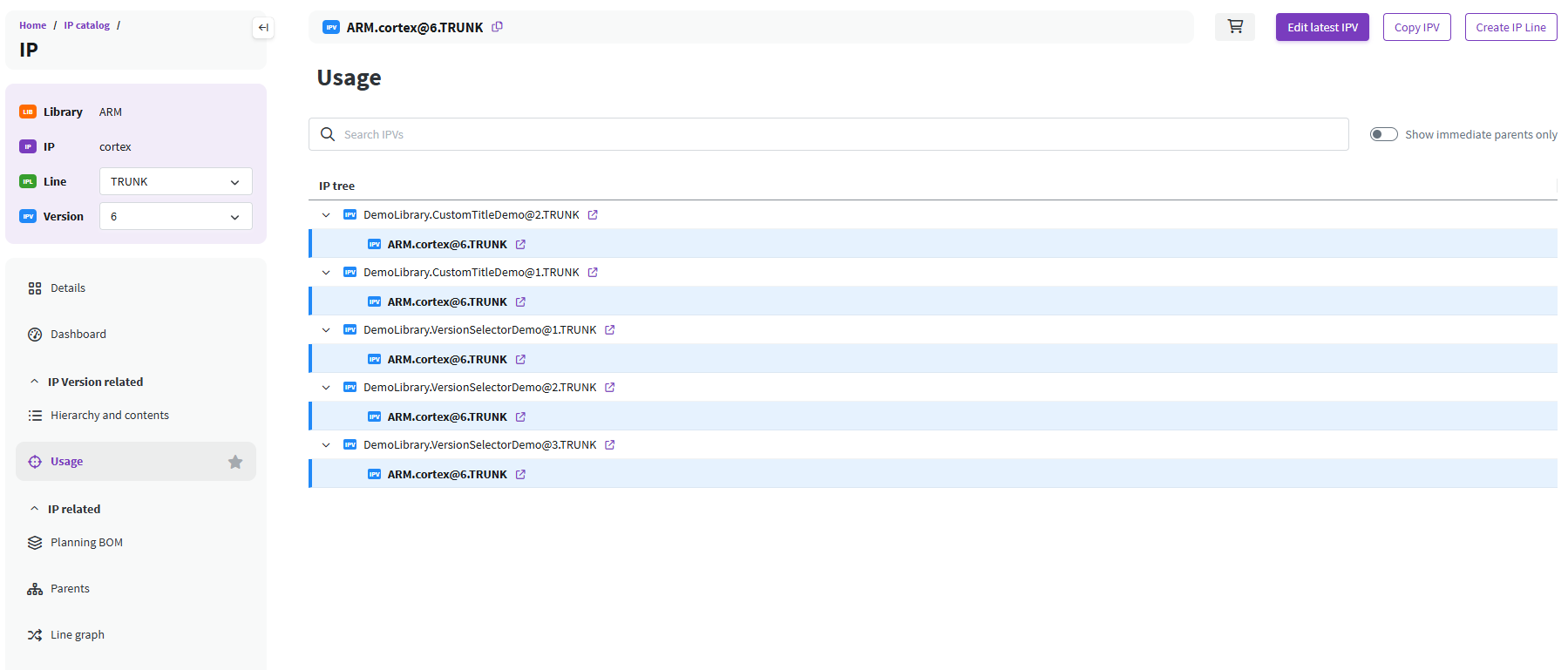Toggle Show immediate parents only switch
1568x670 pixels.
pos(1383,134)
